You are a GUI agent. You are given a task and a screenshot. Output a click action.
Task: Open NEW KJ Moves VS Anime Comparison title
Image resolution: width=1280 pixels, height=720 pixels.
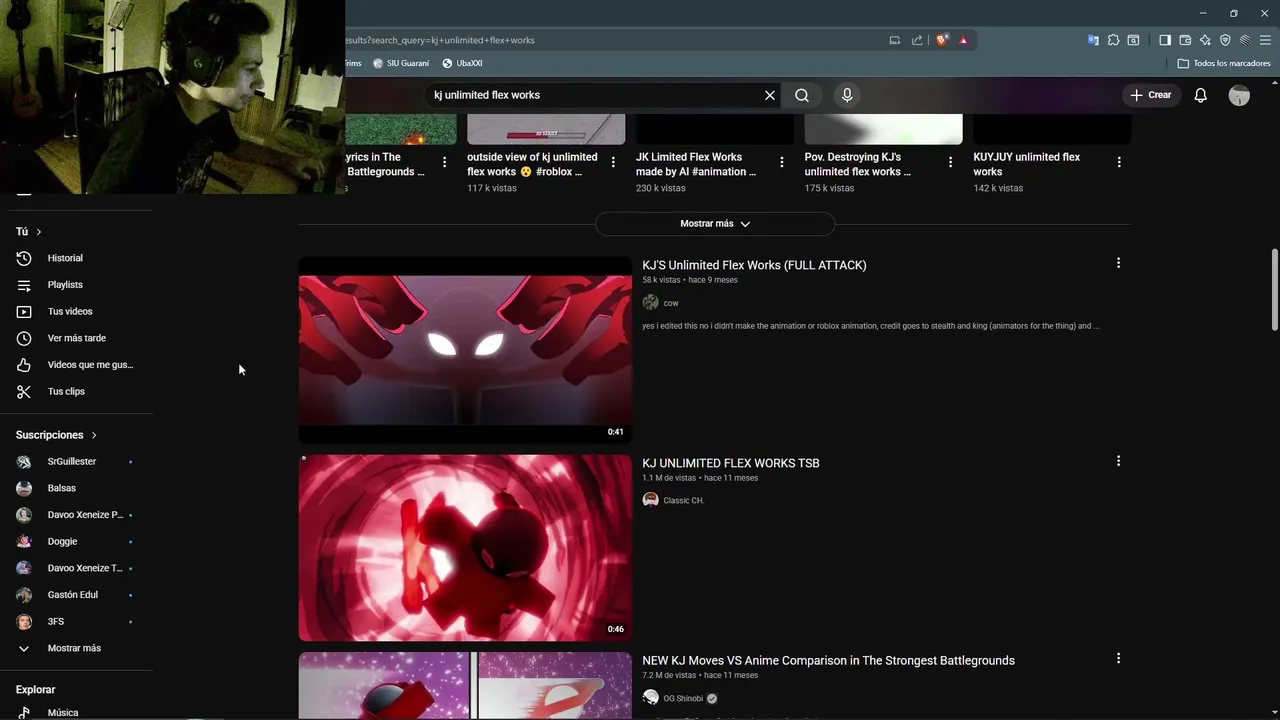click(x=828, y=660)
